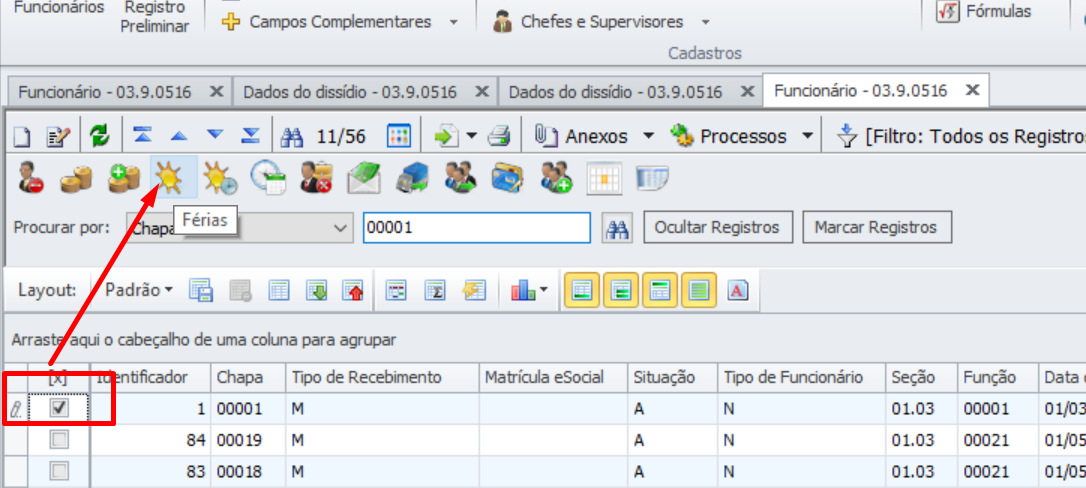
Task: Expand the Processos dropdown arrow
Action: click(x=808, y=136)
